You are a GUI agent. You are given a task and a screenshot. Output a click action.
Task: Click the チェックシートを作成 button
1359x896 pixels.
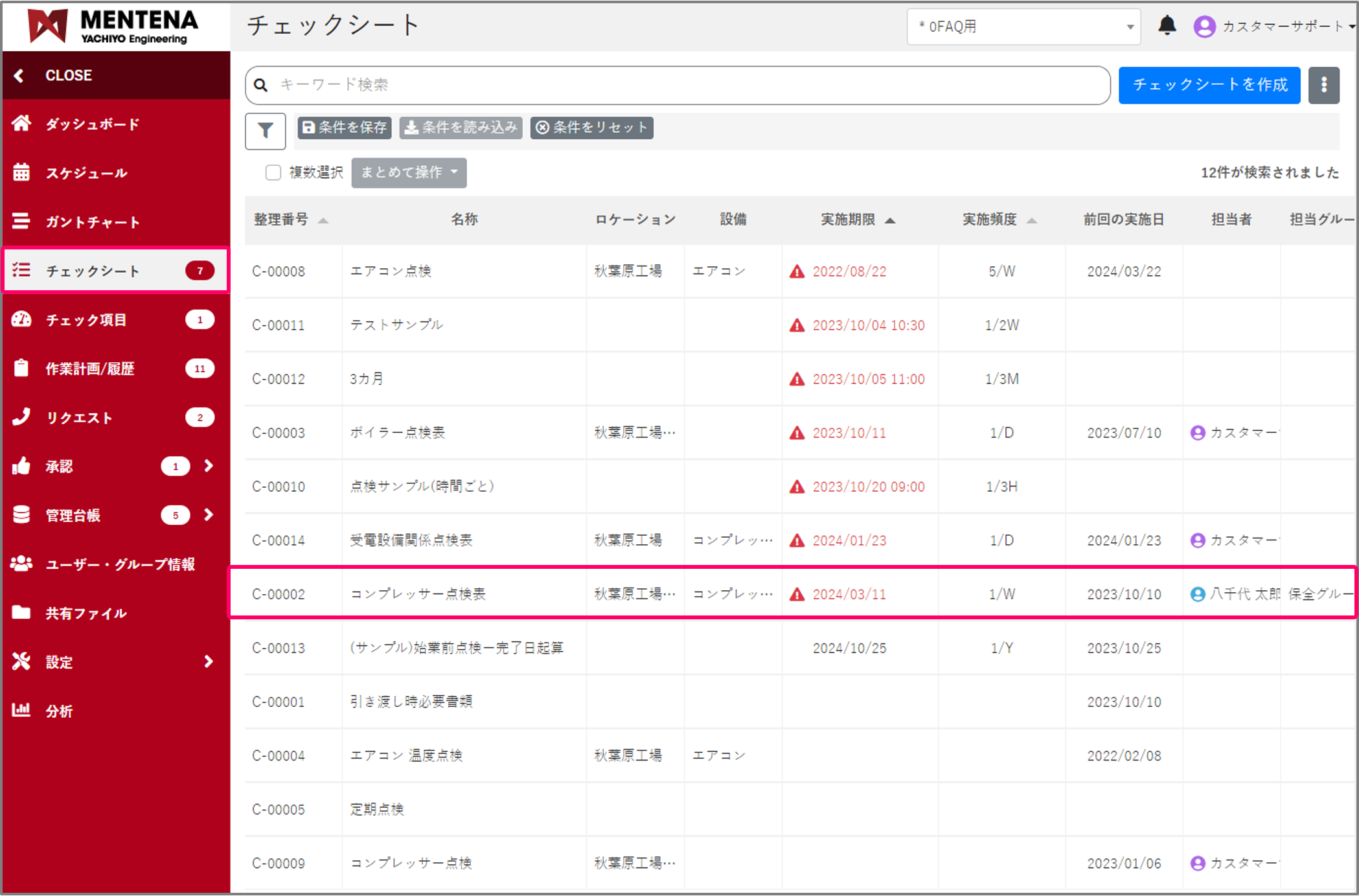pos(1209,85)
